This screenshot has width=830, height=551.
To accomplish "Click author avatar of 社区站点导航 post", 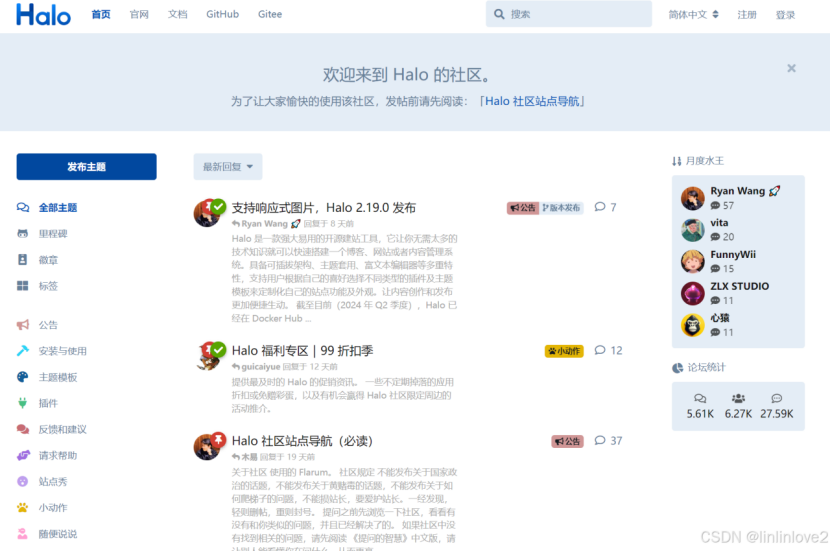I will coord(206,447).
